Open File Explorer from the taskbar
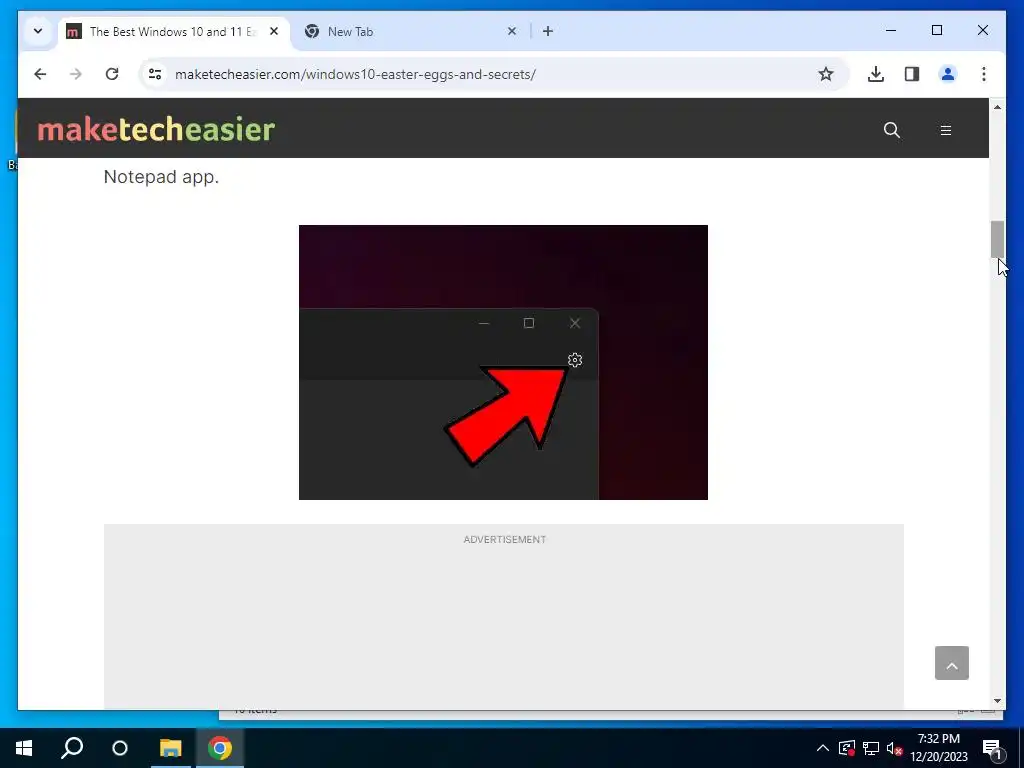This screenshot has height=768, width=1024. click(x=170, y=748)
